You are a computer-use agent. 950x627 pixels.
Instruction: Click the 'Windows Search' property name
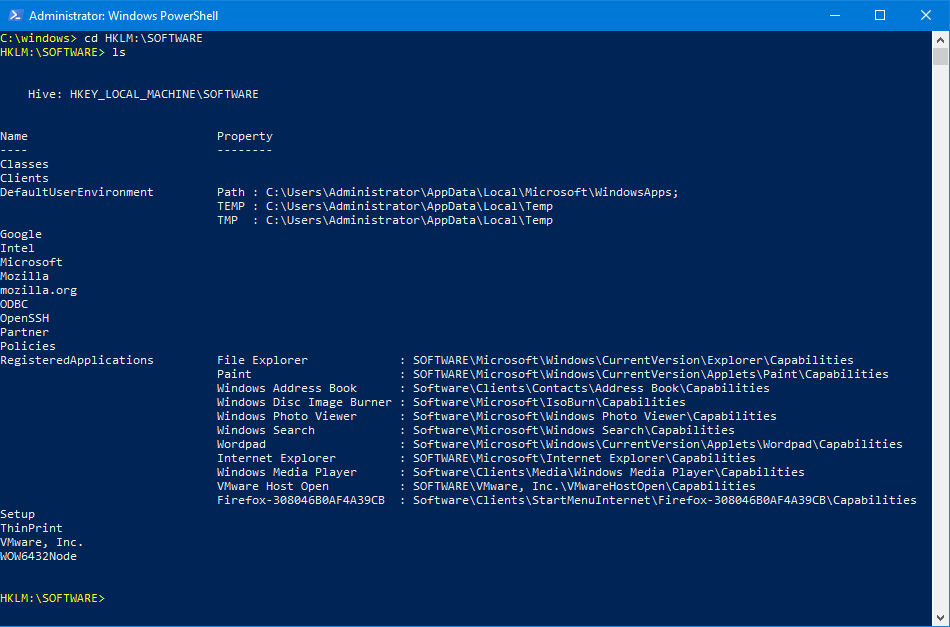coord(266,430)
